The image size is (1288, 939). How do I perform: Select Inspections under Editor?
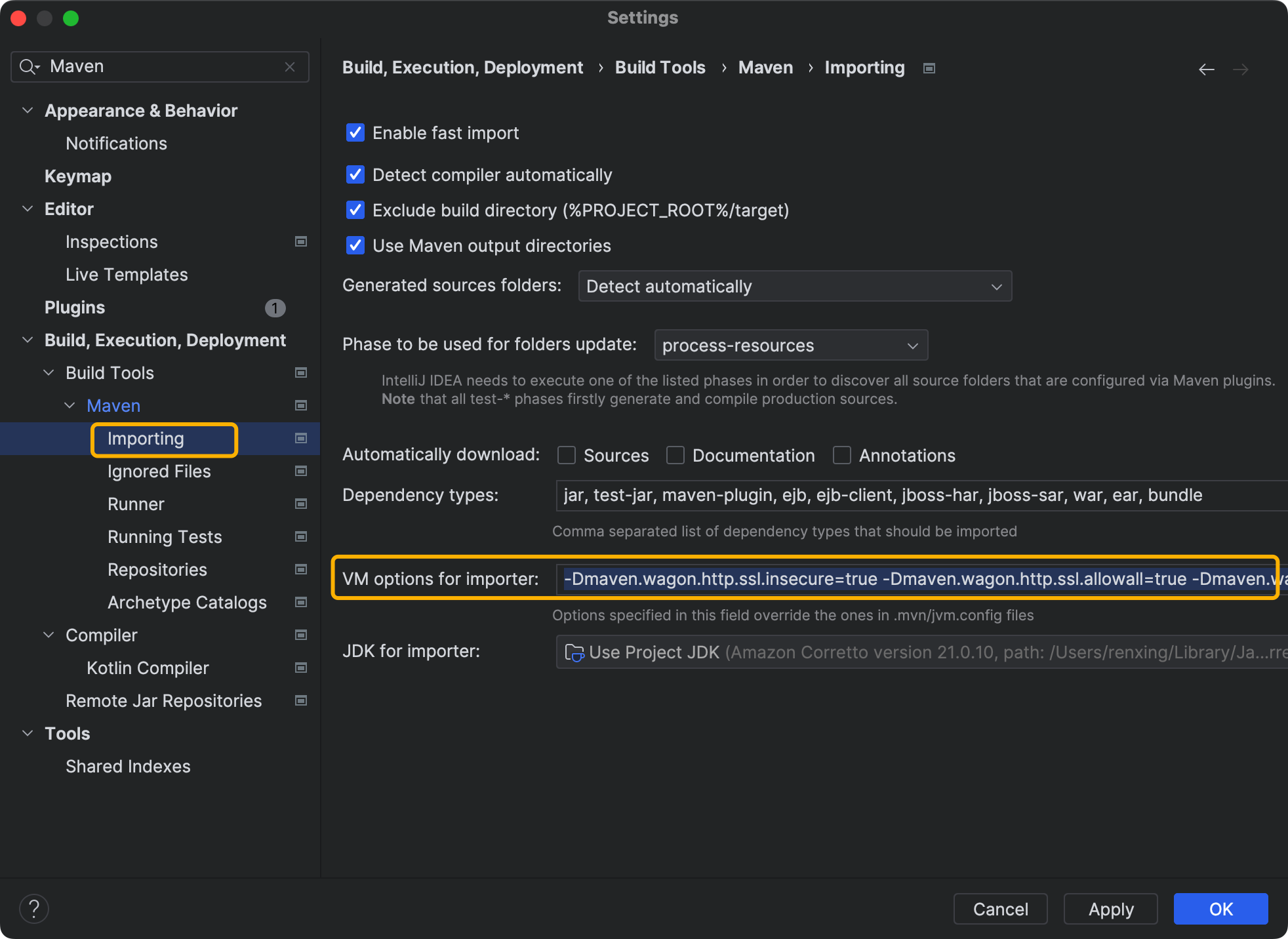click(x=111, y=242)
